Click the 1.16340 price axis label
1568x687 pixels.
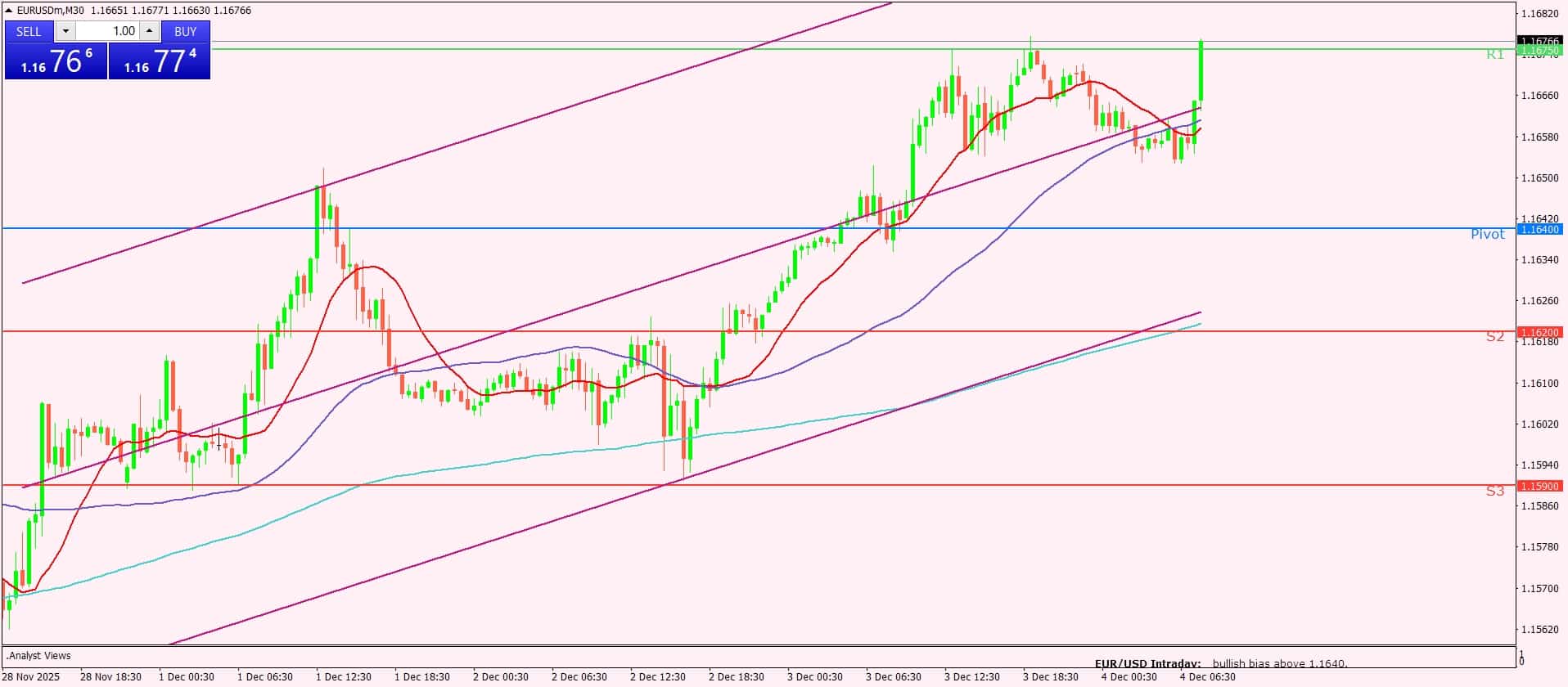point(1539,260)
